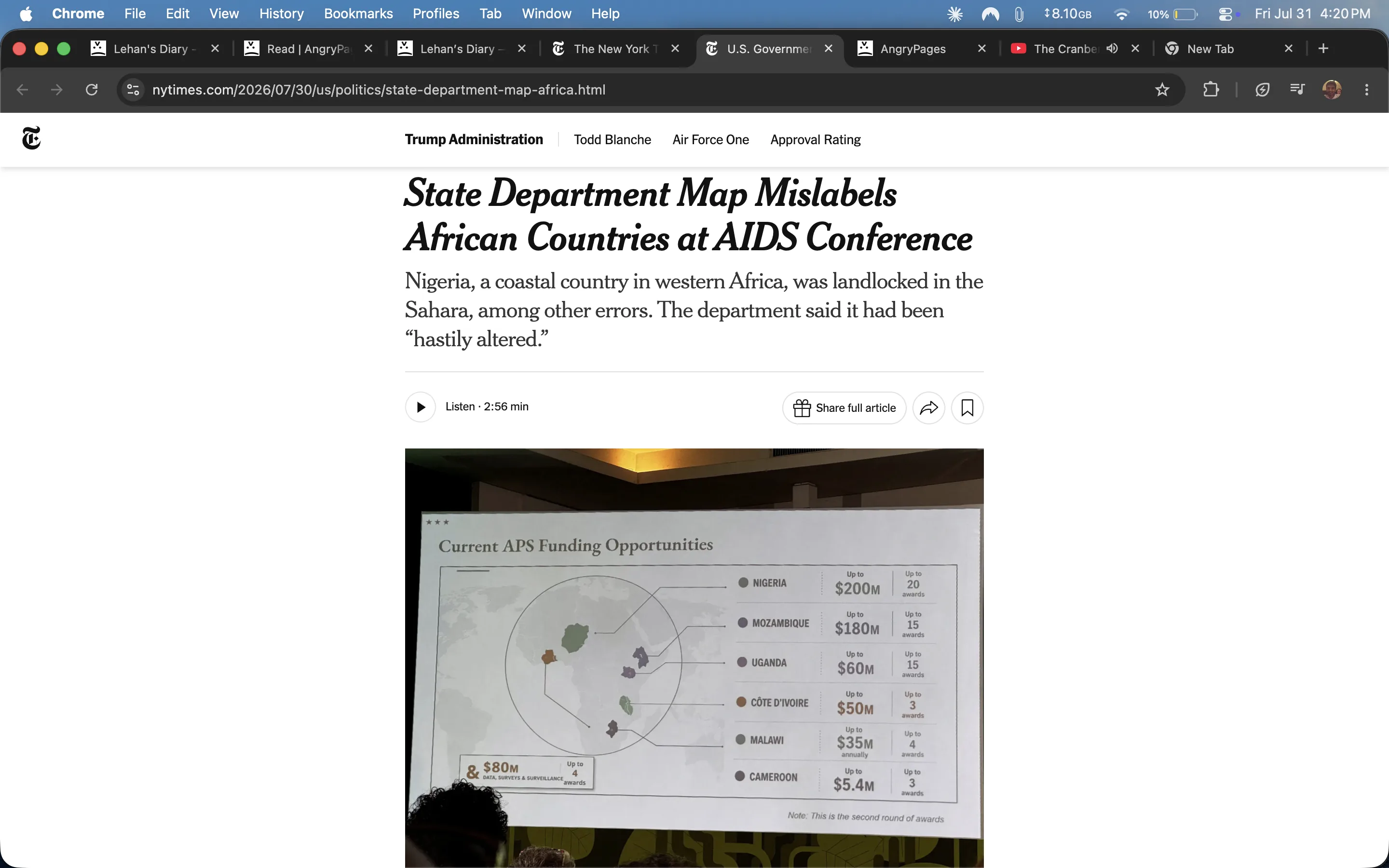Viewport: 1389px width, 868px height.
Task: Close the first Lehan's Diary tab
Action: point(215,49)
